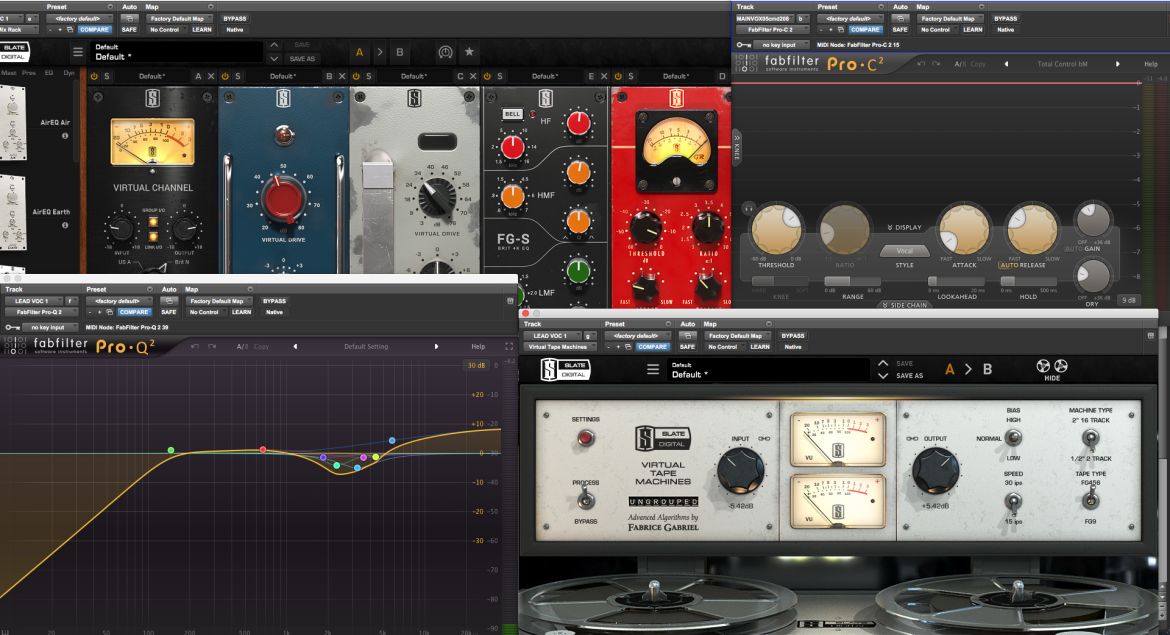Click the round dial icon beside the star
This screenshot has width=1170, height=635.
click(445, 52)
